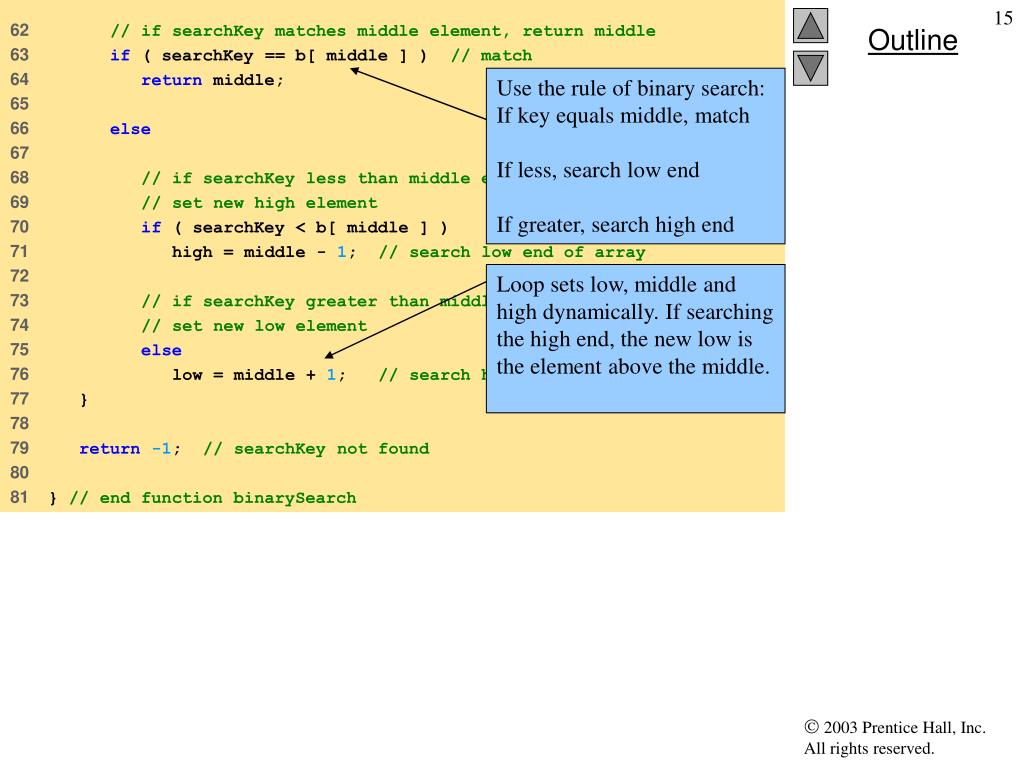Screen dimensions: 1024x768
Task: Click the down arrow navigation button
Action: [x=810, y=69]
